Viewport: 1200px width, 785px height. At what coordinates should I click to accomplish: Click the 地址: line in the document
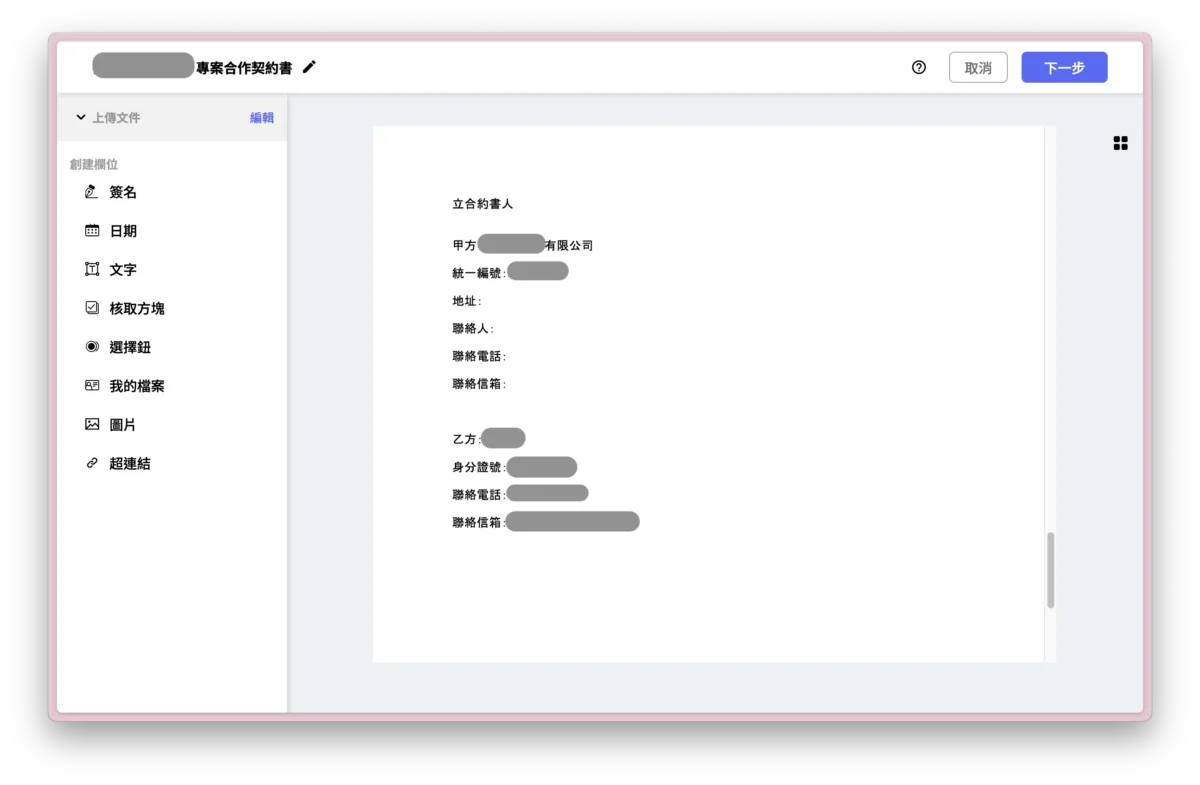click(467, 301)
